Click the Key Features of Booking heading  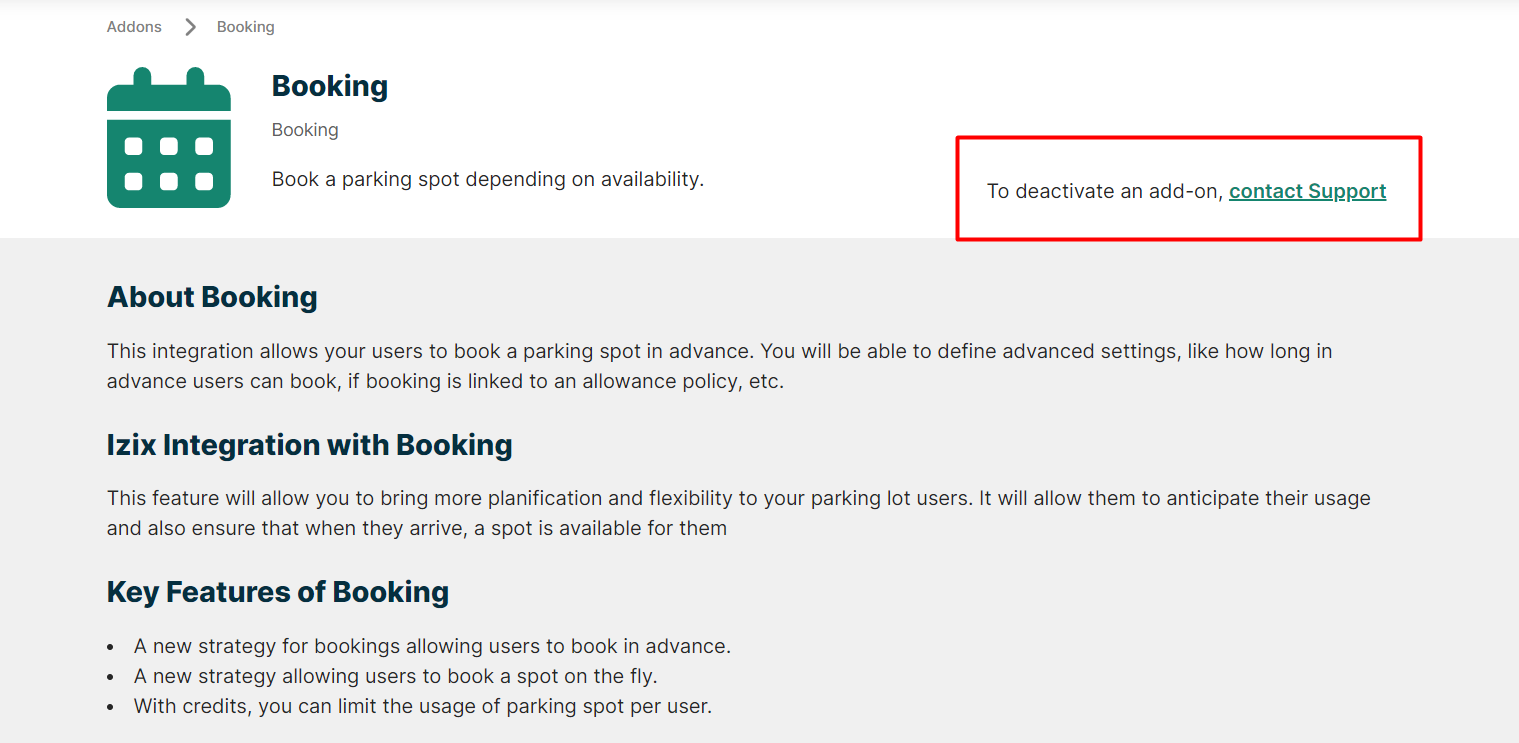tap(278, 592)
